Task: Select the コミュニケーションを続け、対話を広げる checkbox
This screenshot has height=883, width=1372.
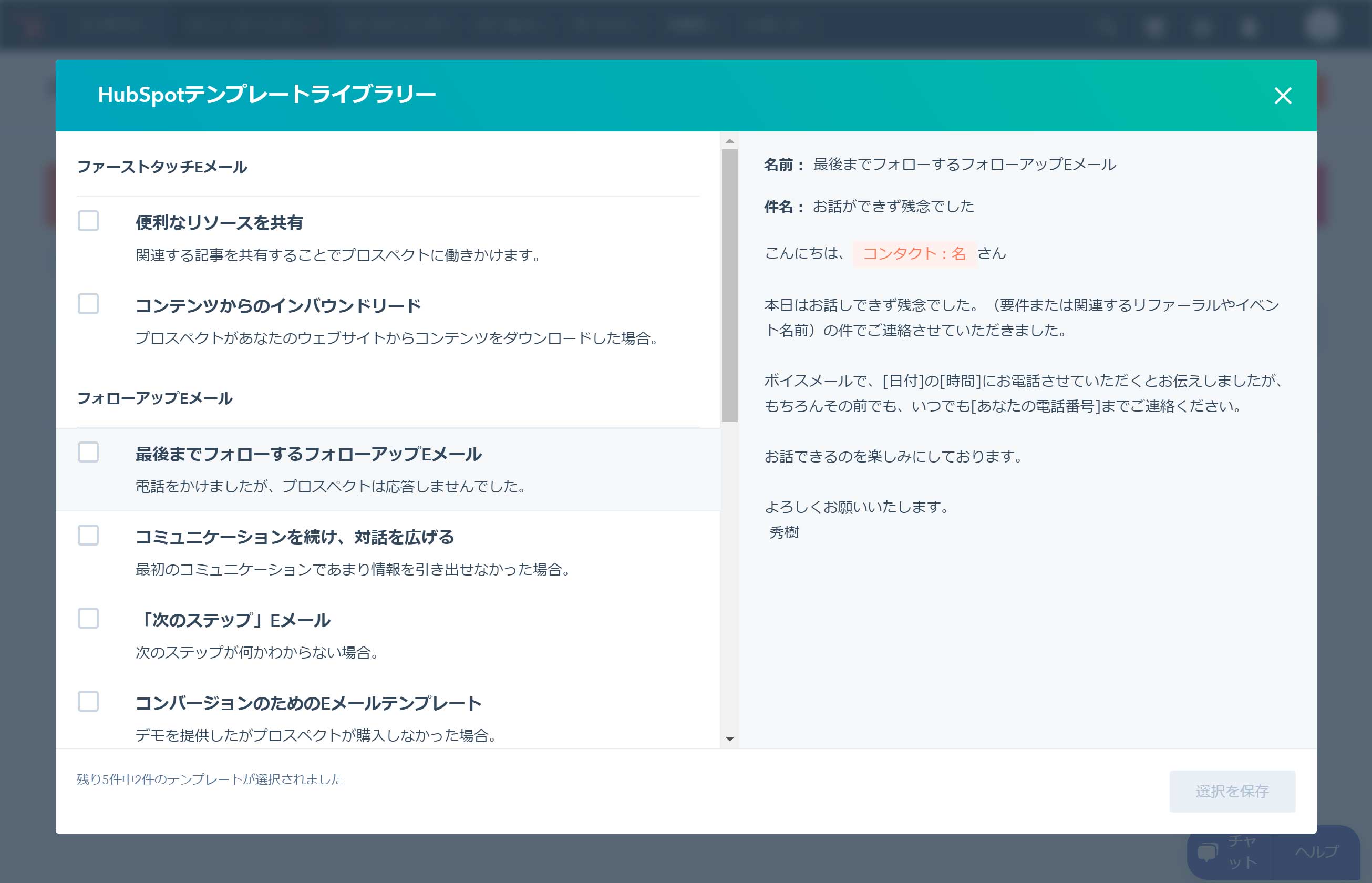Action: [88, 536]
